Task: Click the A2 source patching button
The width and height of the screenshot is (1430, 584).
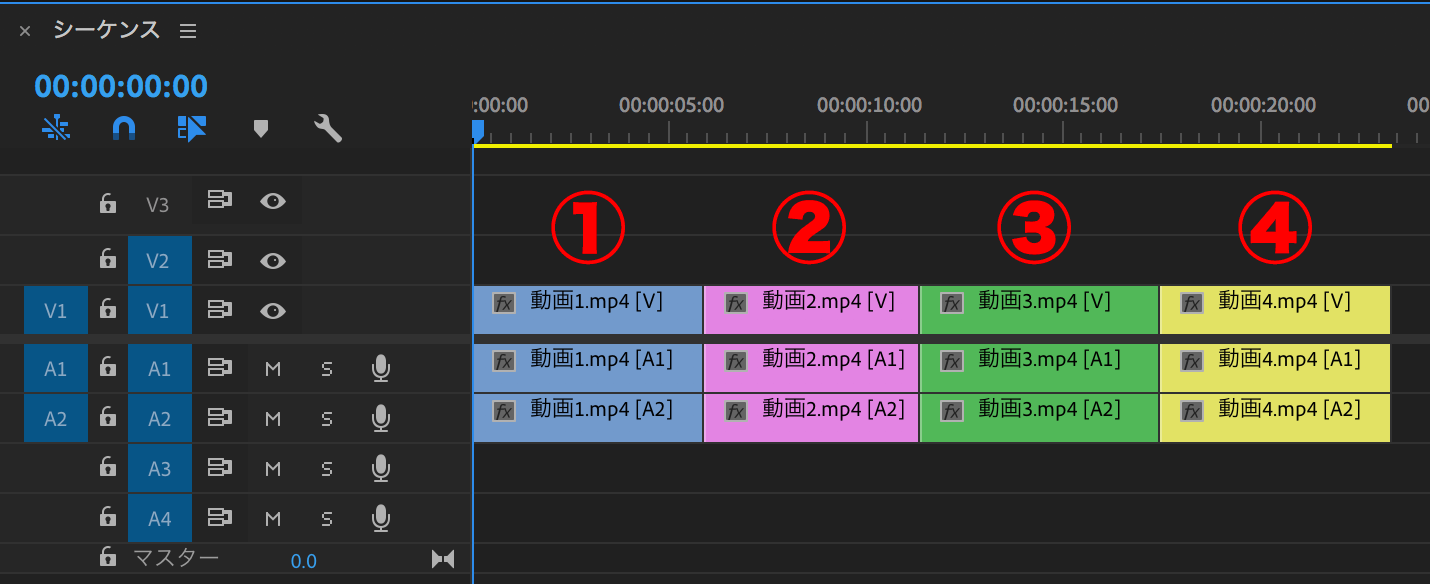Action: click(x=55, y=417)
